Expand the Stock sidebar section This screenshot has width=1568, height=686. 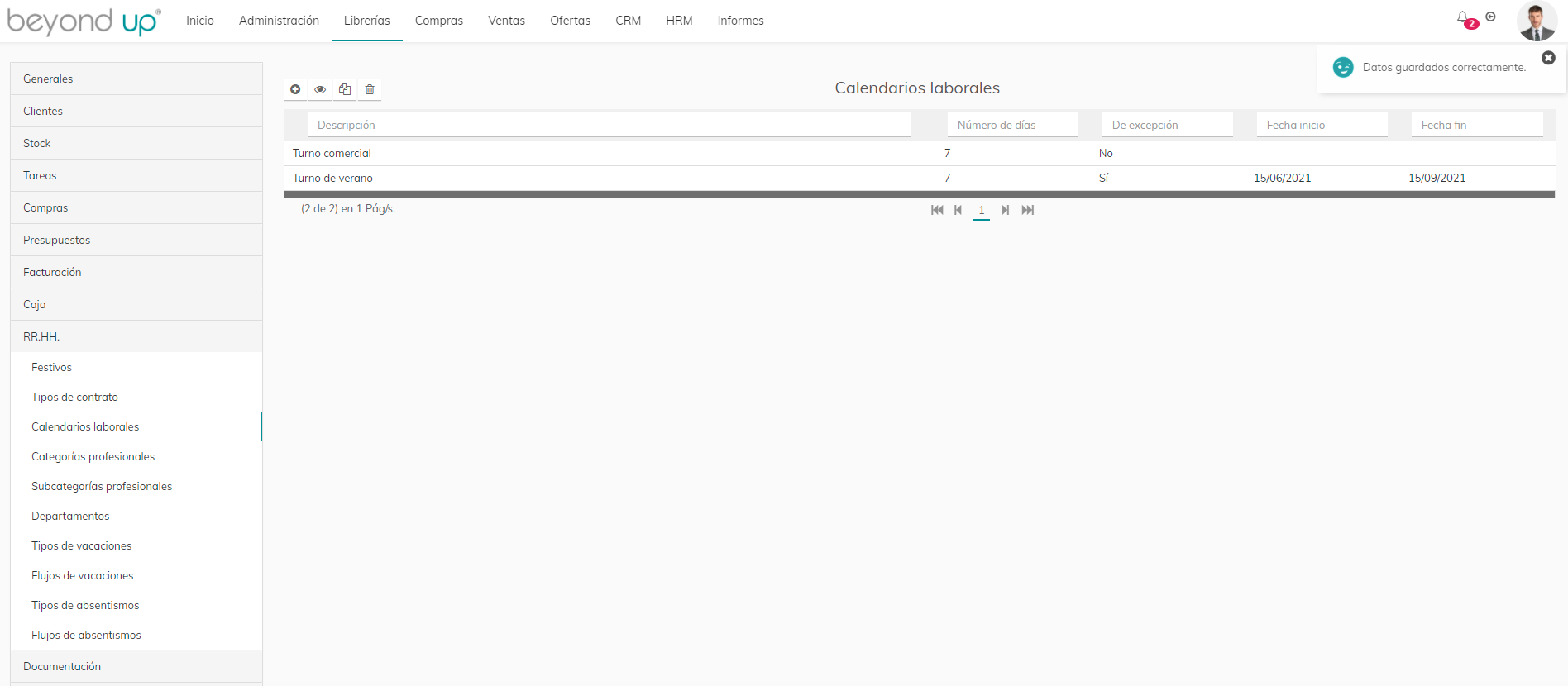pyautogui.click(x=136, y=143)
